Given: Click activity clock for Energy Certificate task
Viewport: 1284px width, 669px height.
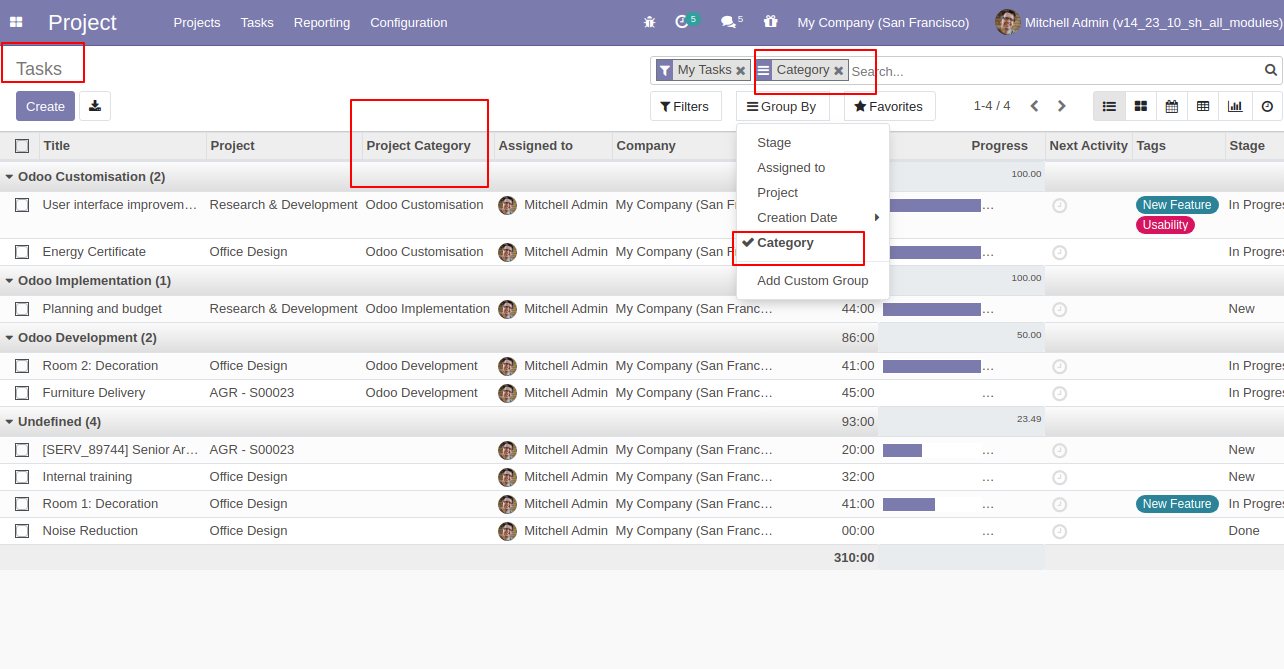Looking at the screenshot, I should tap(1060, 253).
